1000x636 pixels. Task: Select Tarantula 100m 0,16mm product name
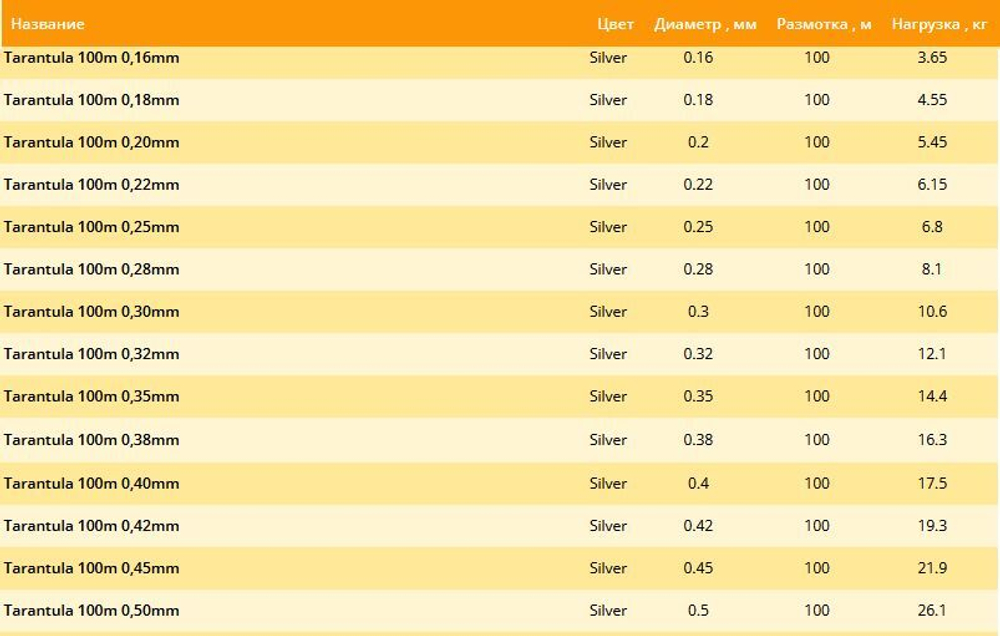pos(91,57)
